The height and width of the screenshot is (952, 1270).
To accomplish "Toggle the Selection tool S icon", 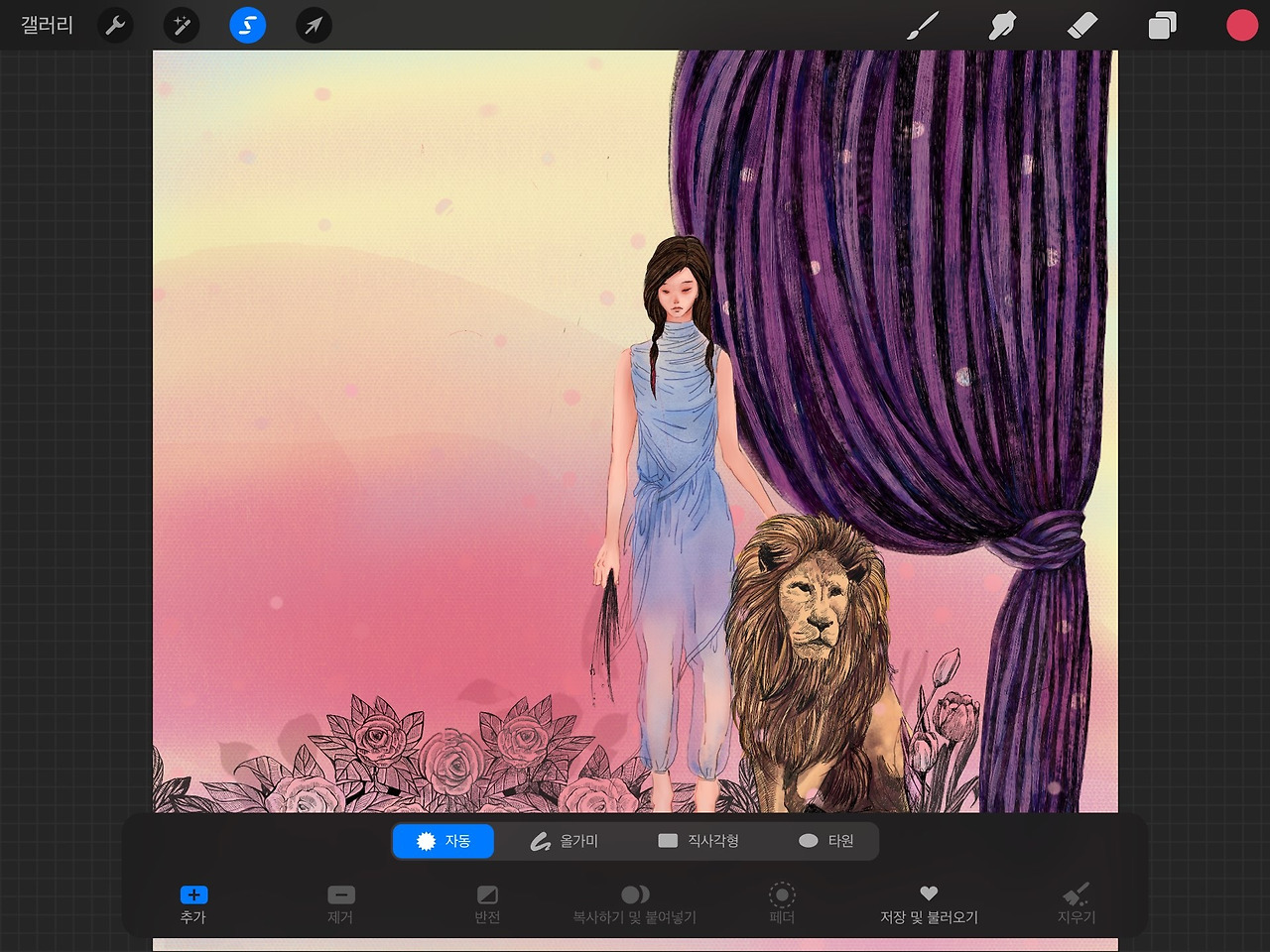I will (x=248, y=26).
